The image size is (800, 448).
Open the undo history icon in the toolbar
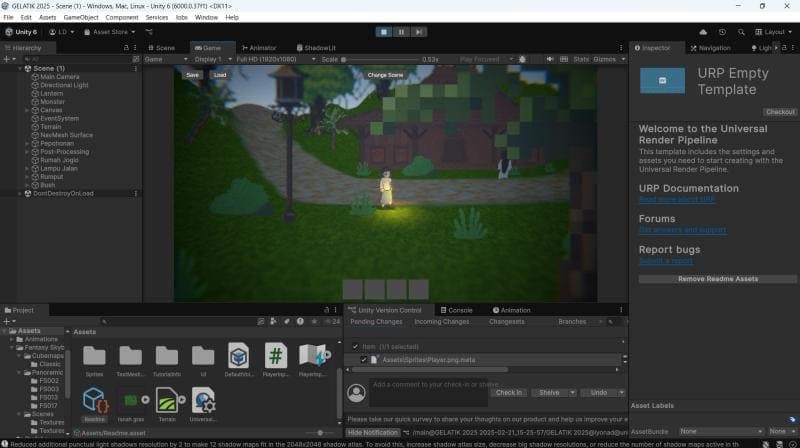[722, 32]
